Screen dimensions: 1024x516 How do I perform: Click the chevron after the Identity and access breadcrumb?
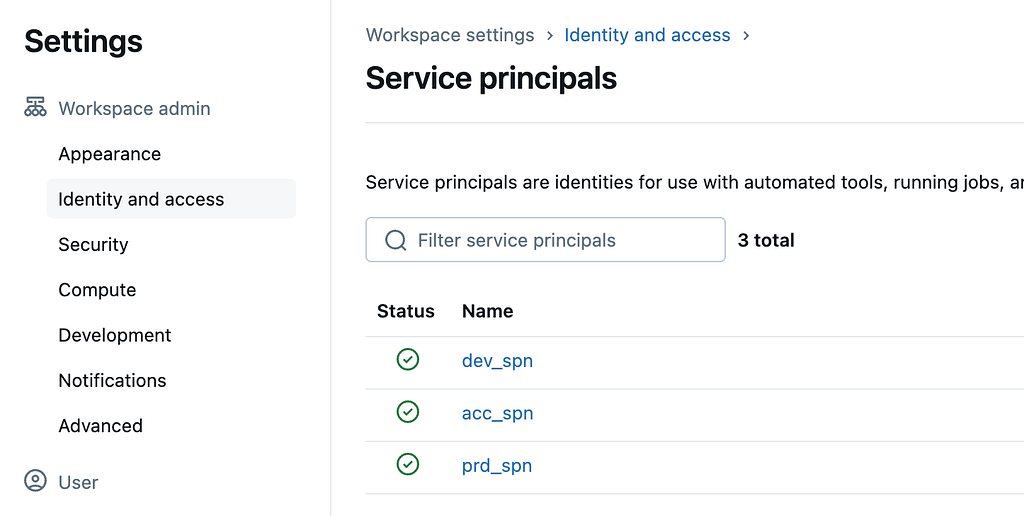746,35
